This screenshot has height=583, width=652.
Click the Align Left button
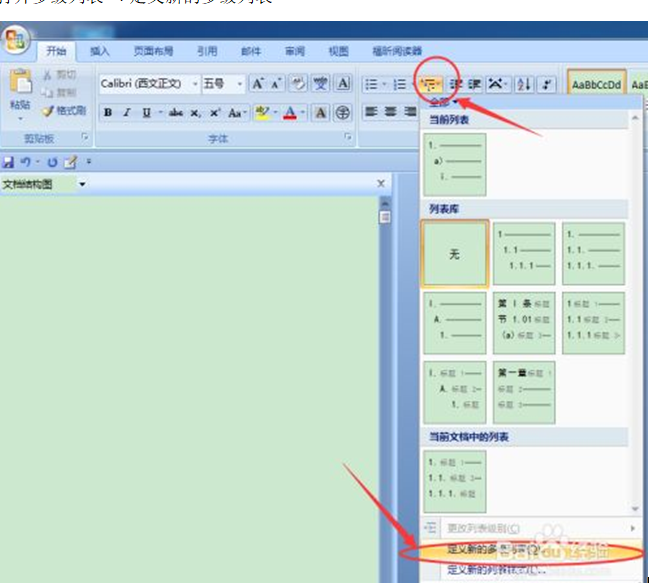pyautogui.click(x=371, y=111)
